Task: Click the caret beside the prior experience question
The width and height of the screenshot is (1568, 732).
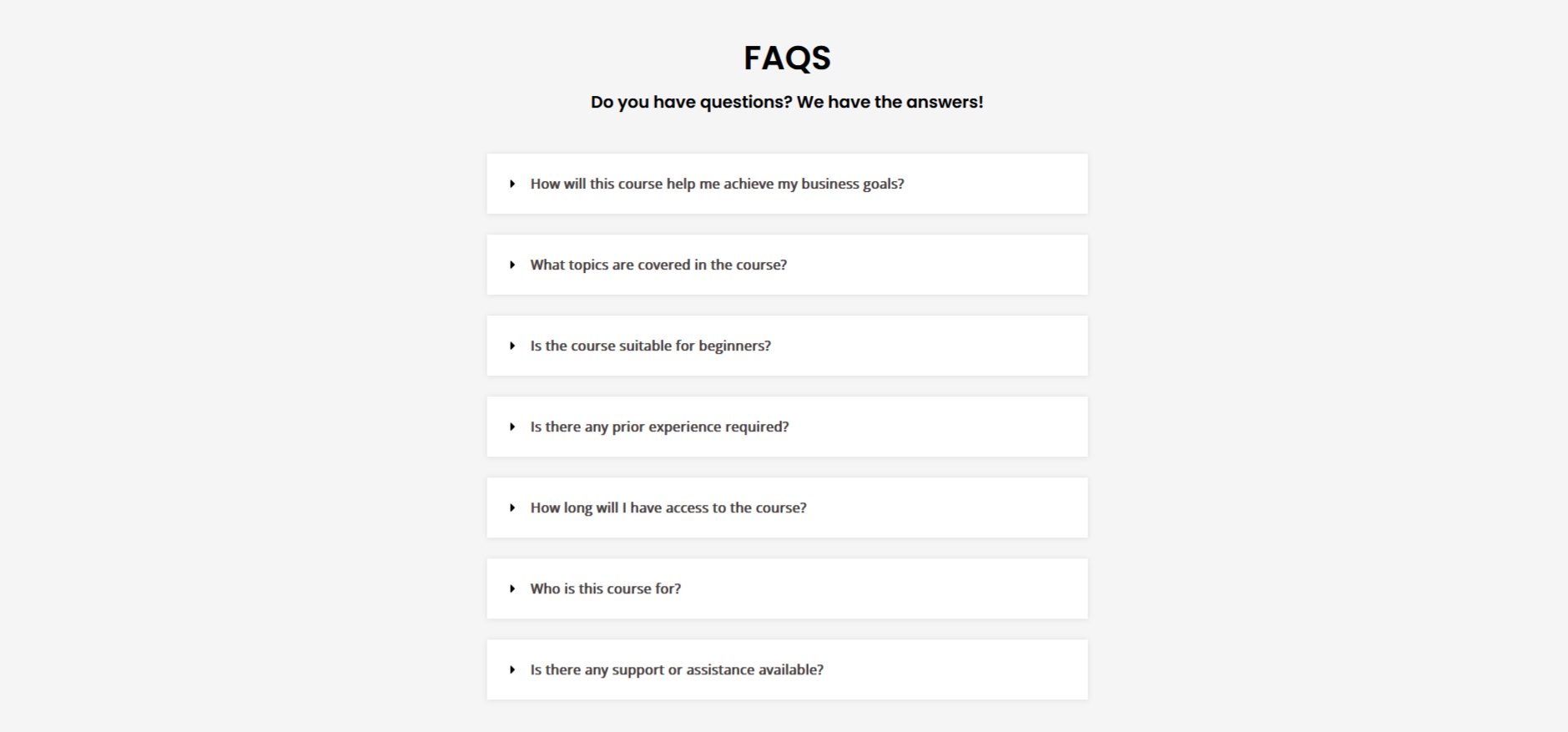Action: 512,427
